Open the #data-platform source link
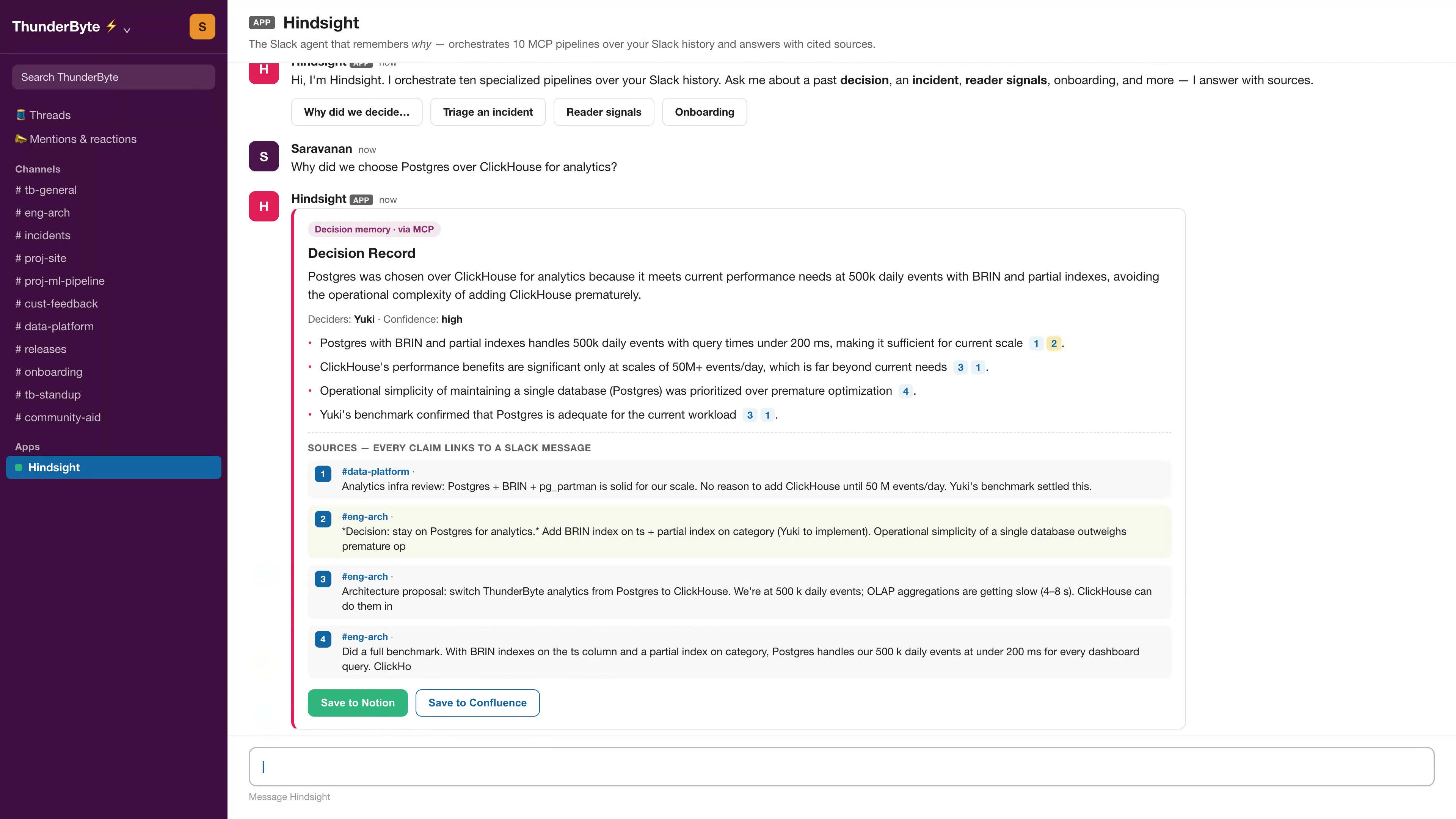1456x819 pixels. (x=375, y=471)
